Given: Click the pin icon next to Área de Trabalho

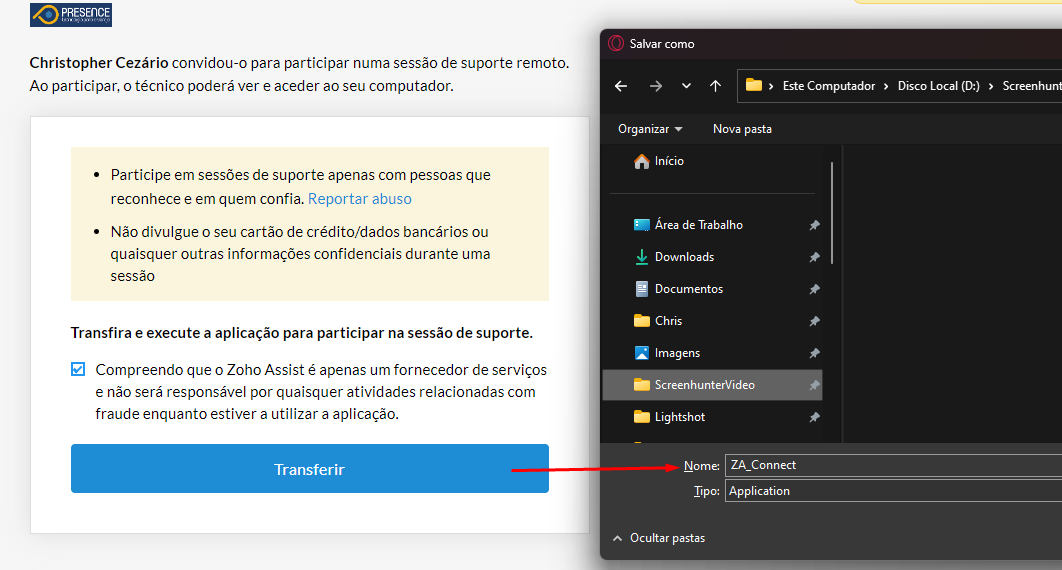Looking at the screenshot, I should pyautogui.click(x=814, y=225).
